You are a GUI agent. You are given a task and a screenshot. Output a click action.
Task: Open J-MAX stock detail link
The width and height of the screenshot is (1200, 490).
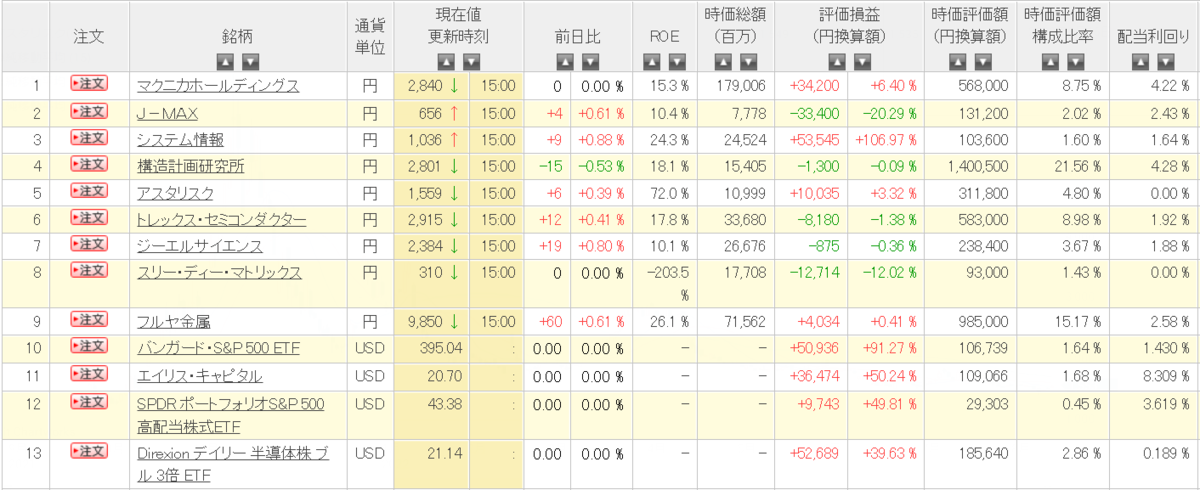pyautogui.click(x=166, y=112)
